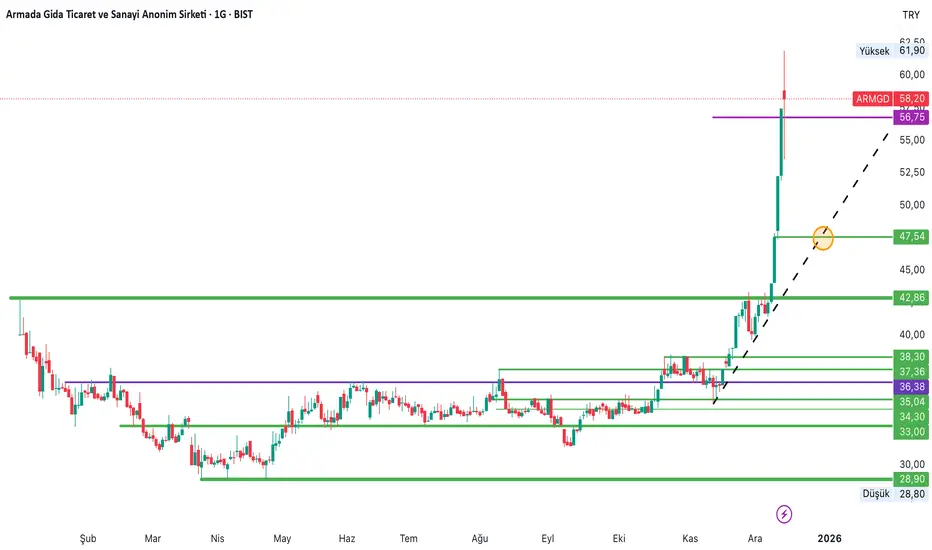932x550 pixels.
Task: Click the green 47,54 price label
Action: [911, 237]
